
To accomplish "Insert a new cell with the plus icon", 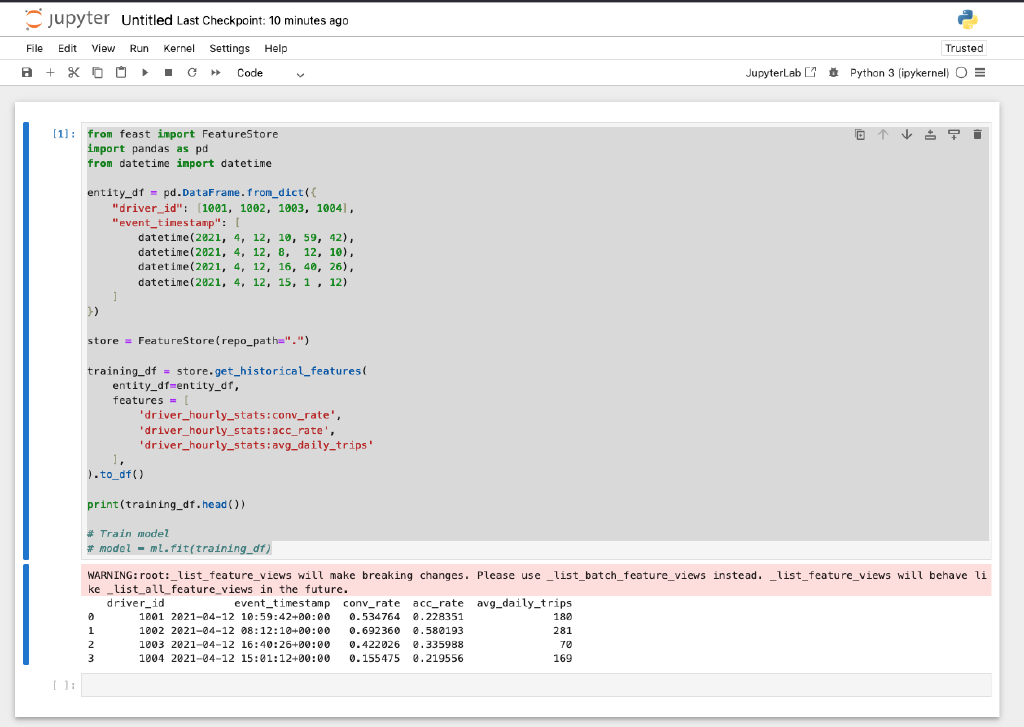I will [50, 73].
